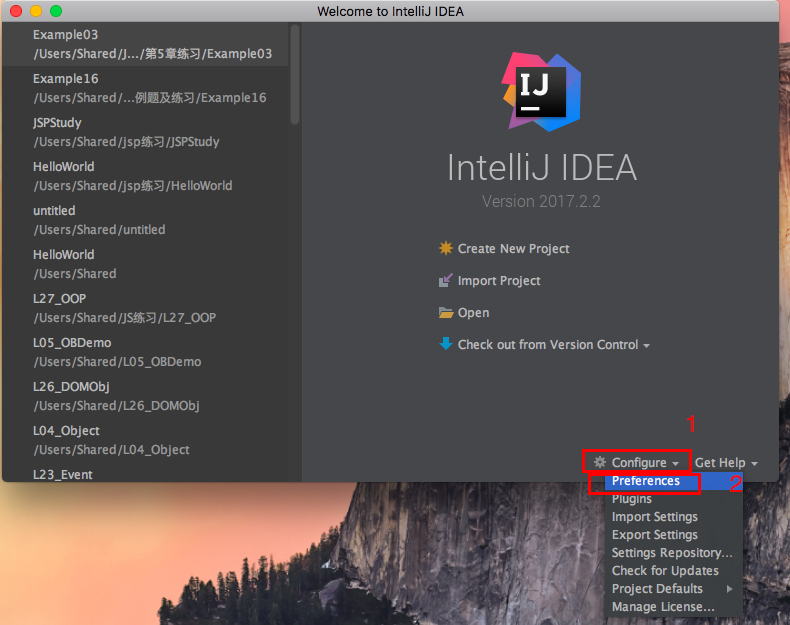Screen dimensions: 790x625
Task: Expand Check out from Version Control arrow
Action: pyautogui.click(x=646, y=346)
